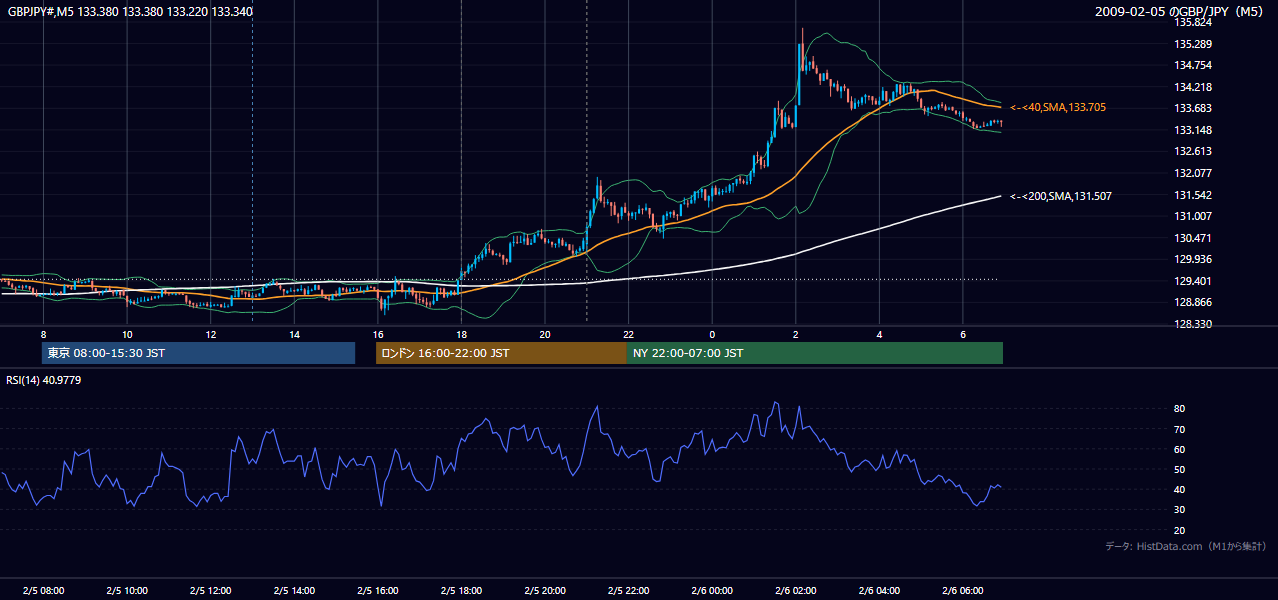Viewport: 1278px width, 600px height.
Task: Click the RSI scale value 80
Action: click(x=1179, y=409)
